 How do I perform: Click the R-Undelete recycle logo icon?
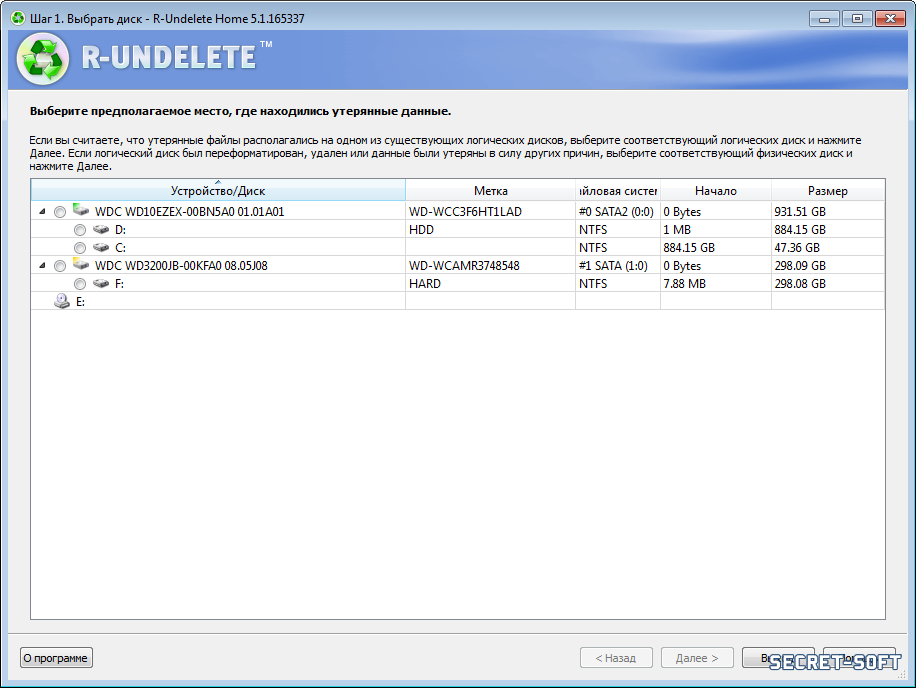[x=43, y=59]
